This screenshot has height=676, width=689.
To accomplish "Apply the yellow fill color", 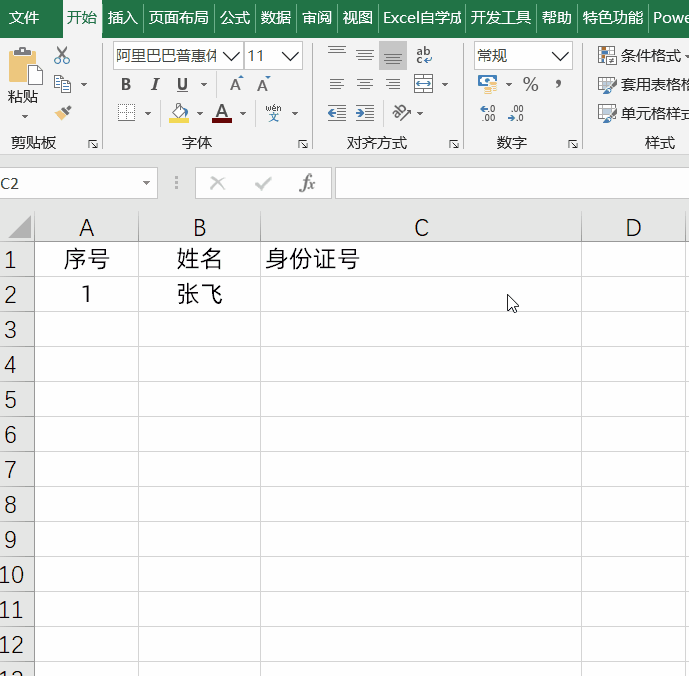I will click(179, 113).
